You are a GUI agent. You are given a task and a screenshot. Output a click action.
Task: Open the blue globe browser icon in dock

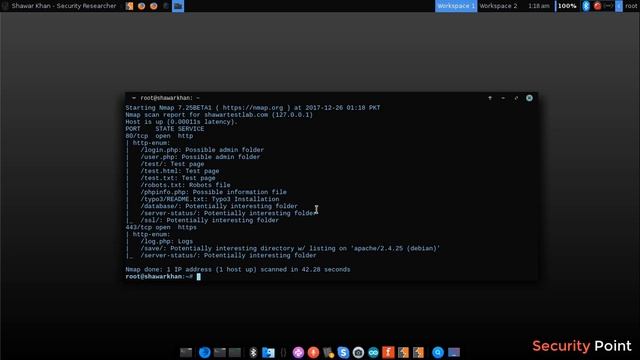[204, 352]
